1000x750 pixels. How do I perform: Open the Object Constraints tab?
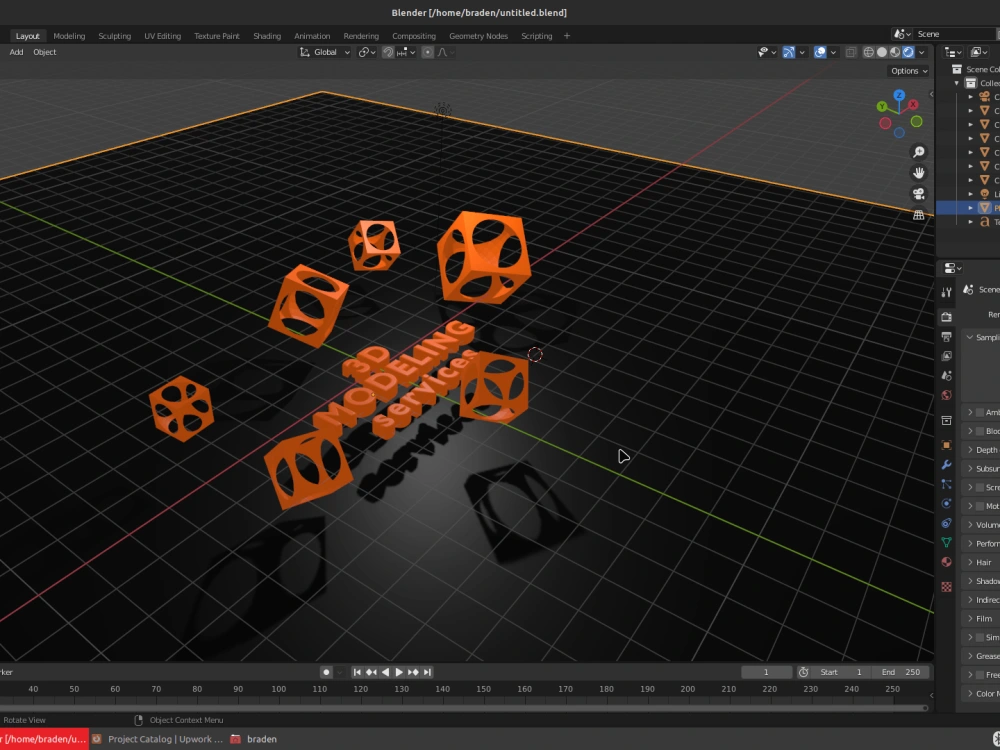[946, 523]
